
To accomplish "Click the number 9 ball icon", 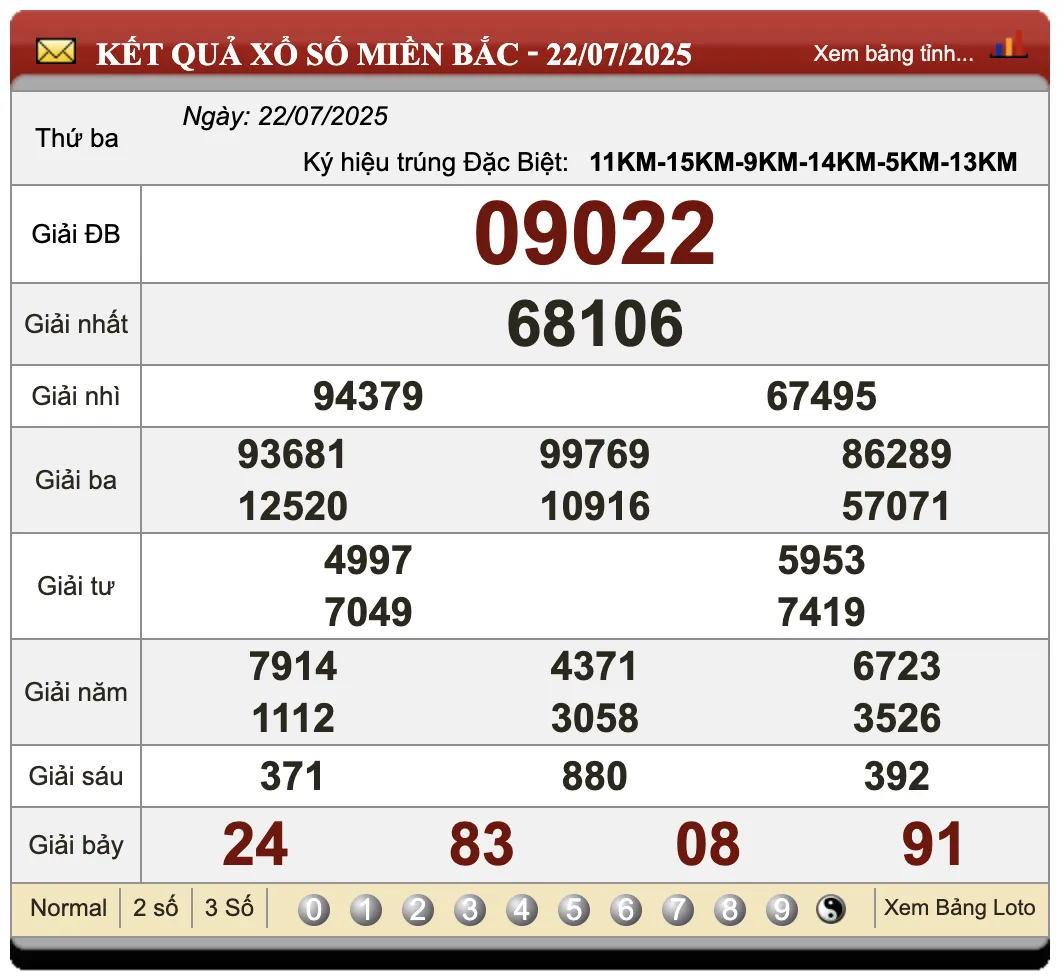I will (783, 908).
